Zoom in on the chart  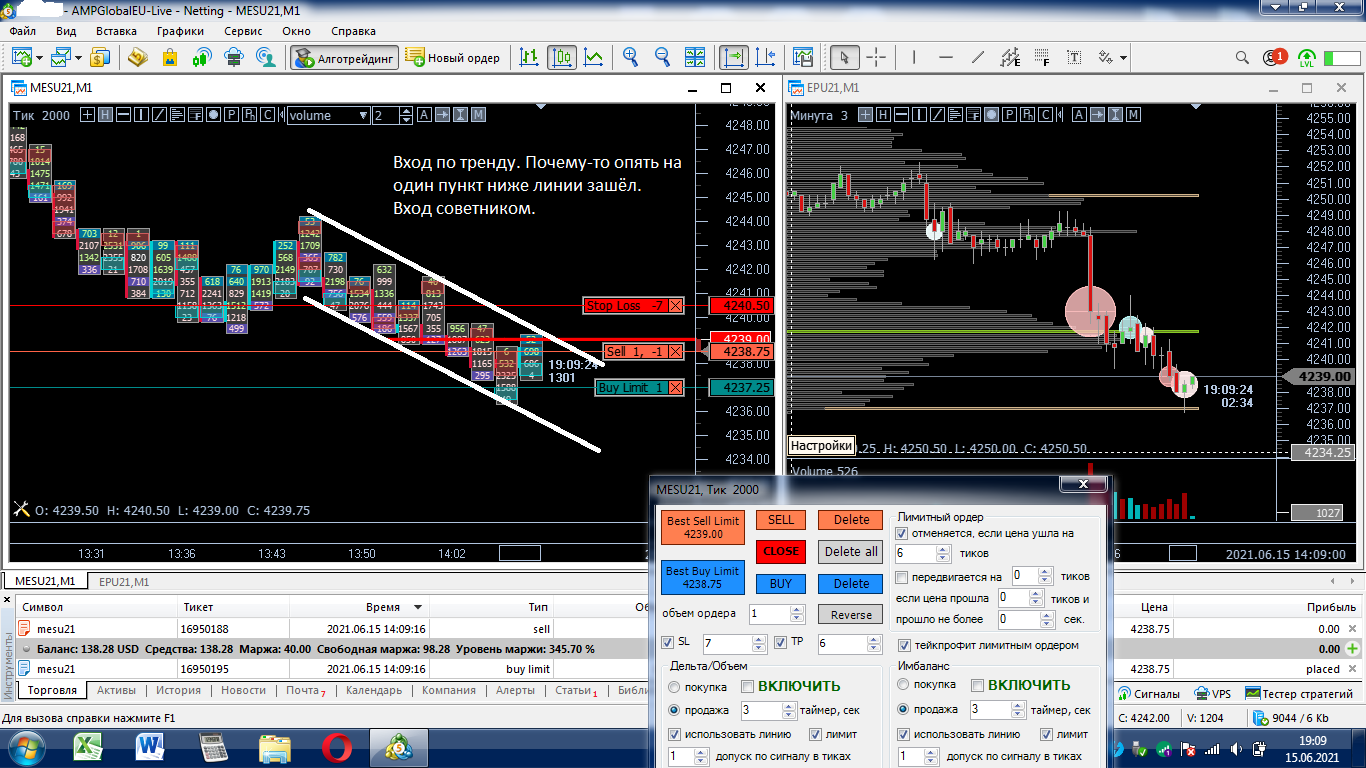631,57
